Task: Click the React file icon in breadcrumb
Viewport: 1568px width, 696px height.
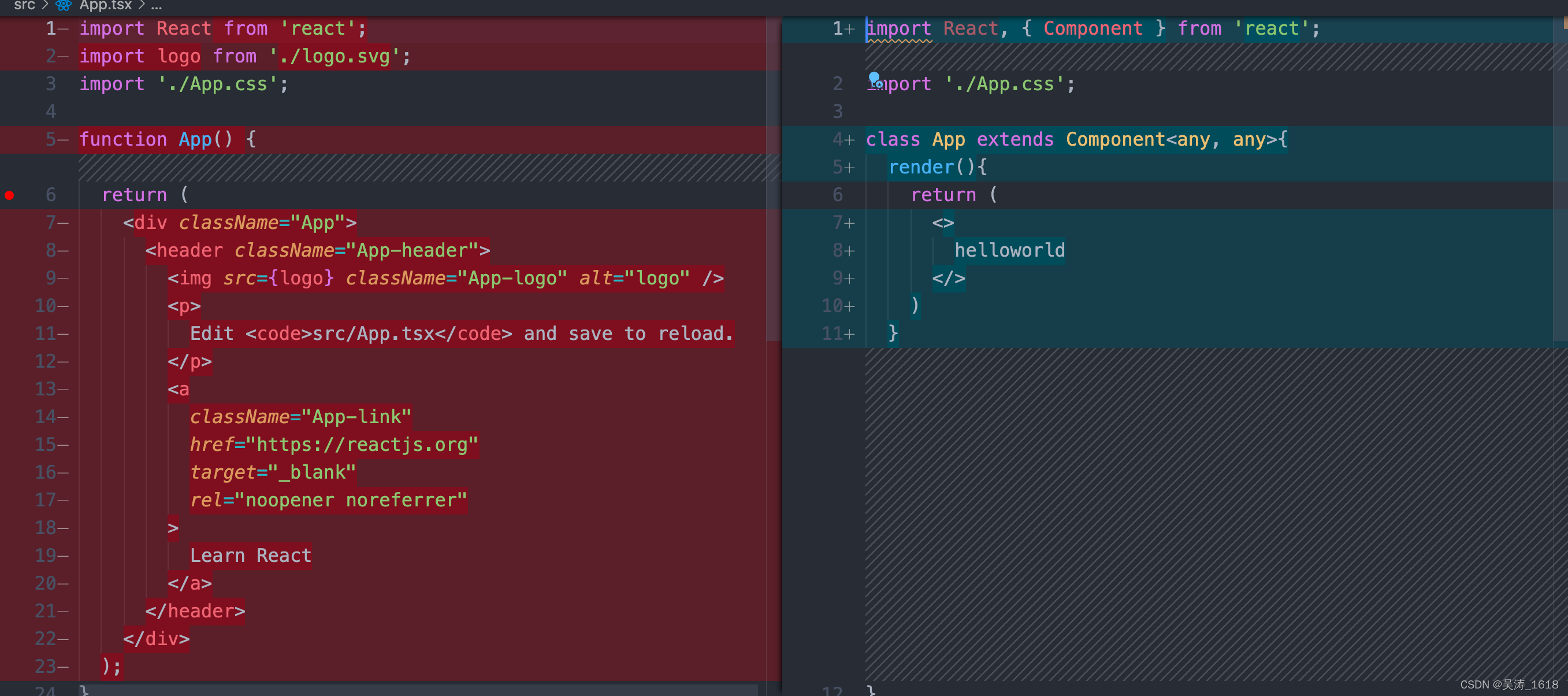Action: tap(64, 5)
